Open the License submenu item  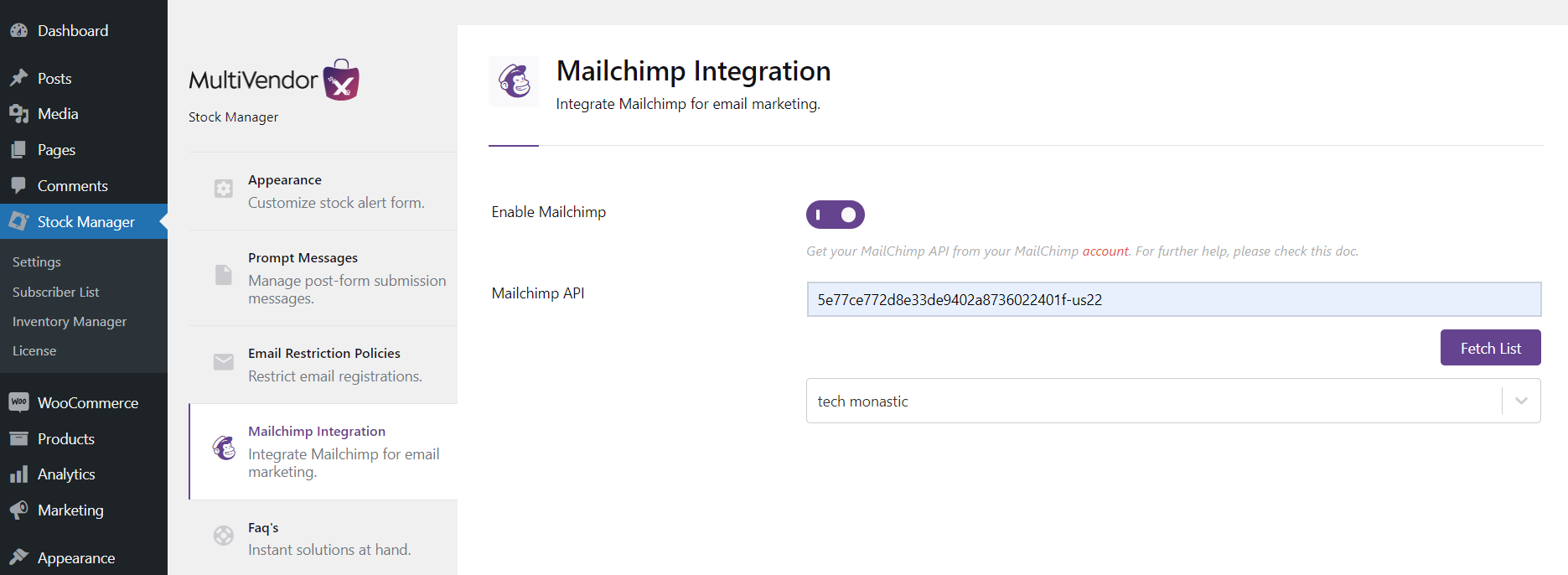34,350
